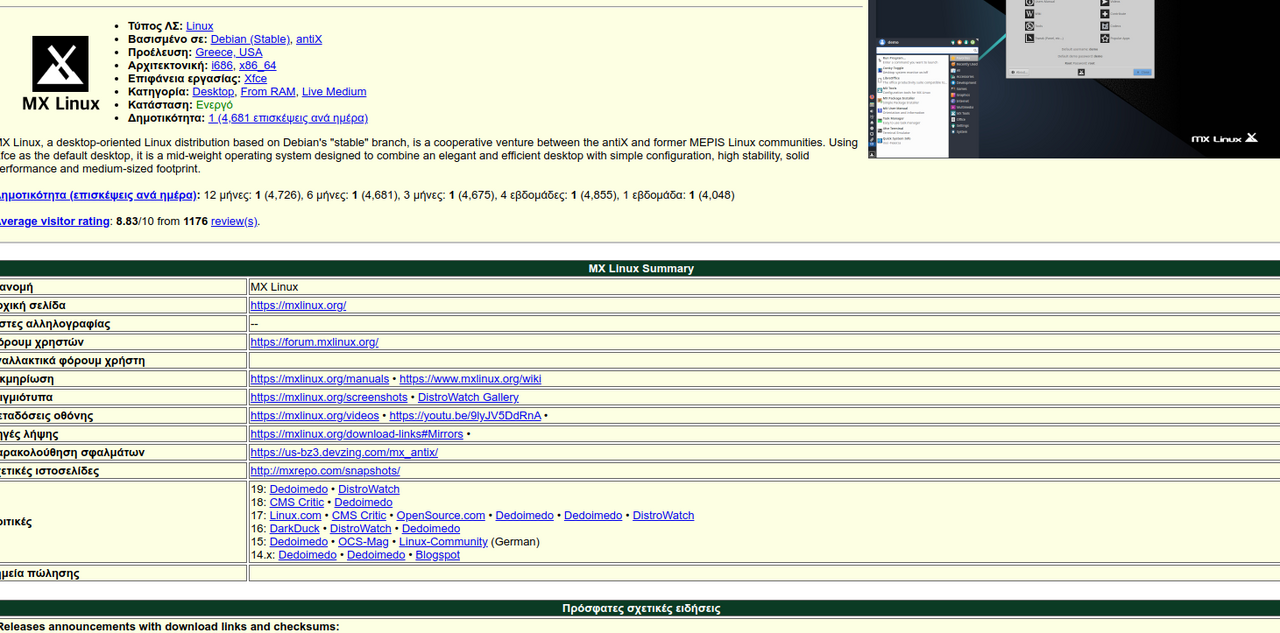Open the CMS Critic review in row 18

(297, 502)
